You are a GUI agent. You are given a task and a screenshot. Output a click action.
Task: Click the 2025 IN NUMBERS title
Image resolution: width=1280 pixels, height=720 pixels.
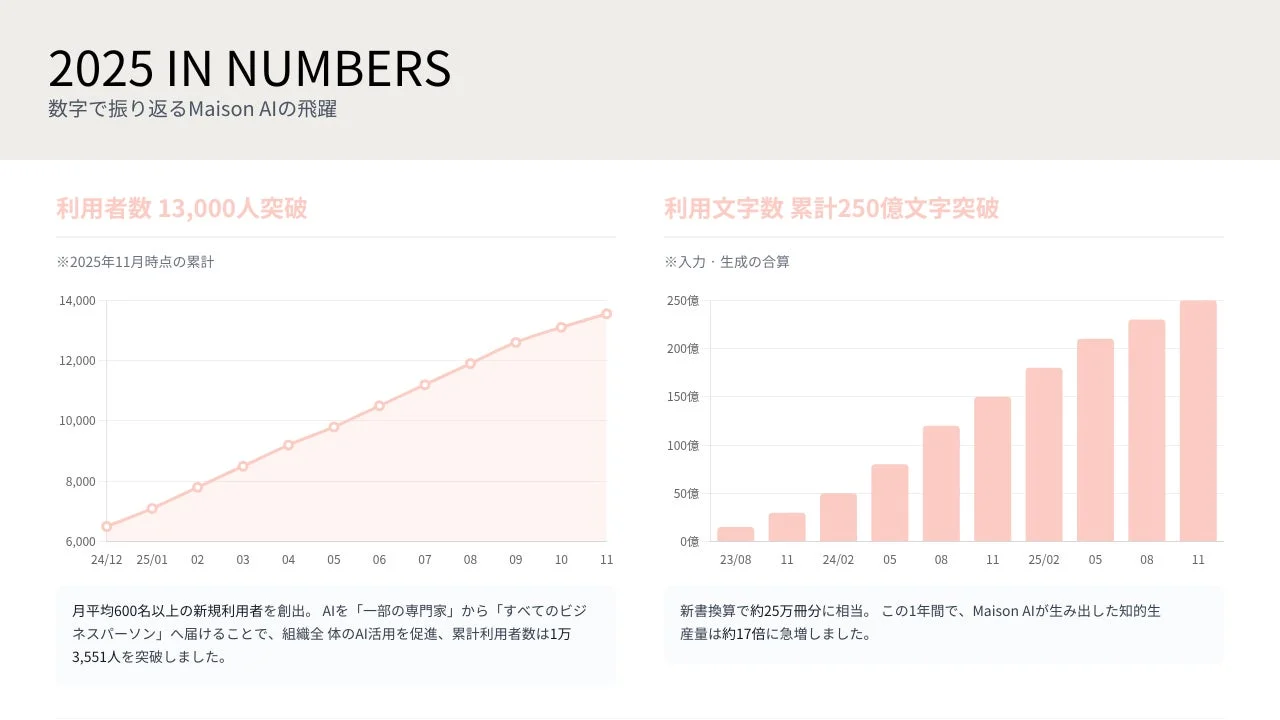250,68
